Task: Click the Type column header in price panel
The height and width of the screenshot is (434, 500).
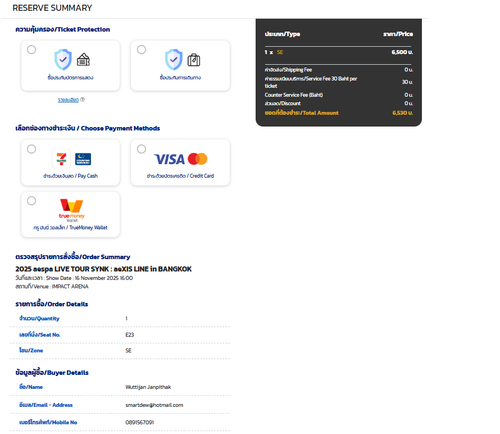Action: (282, 34)
